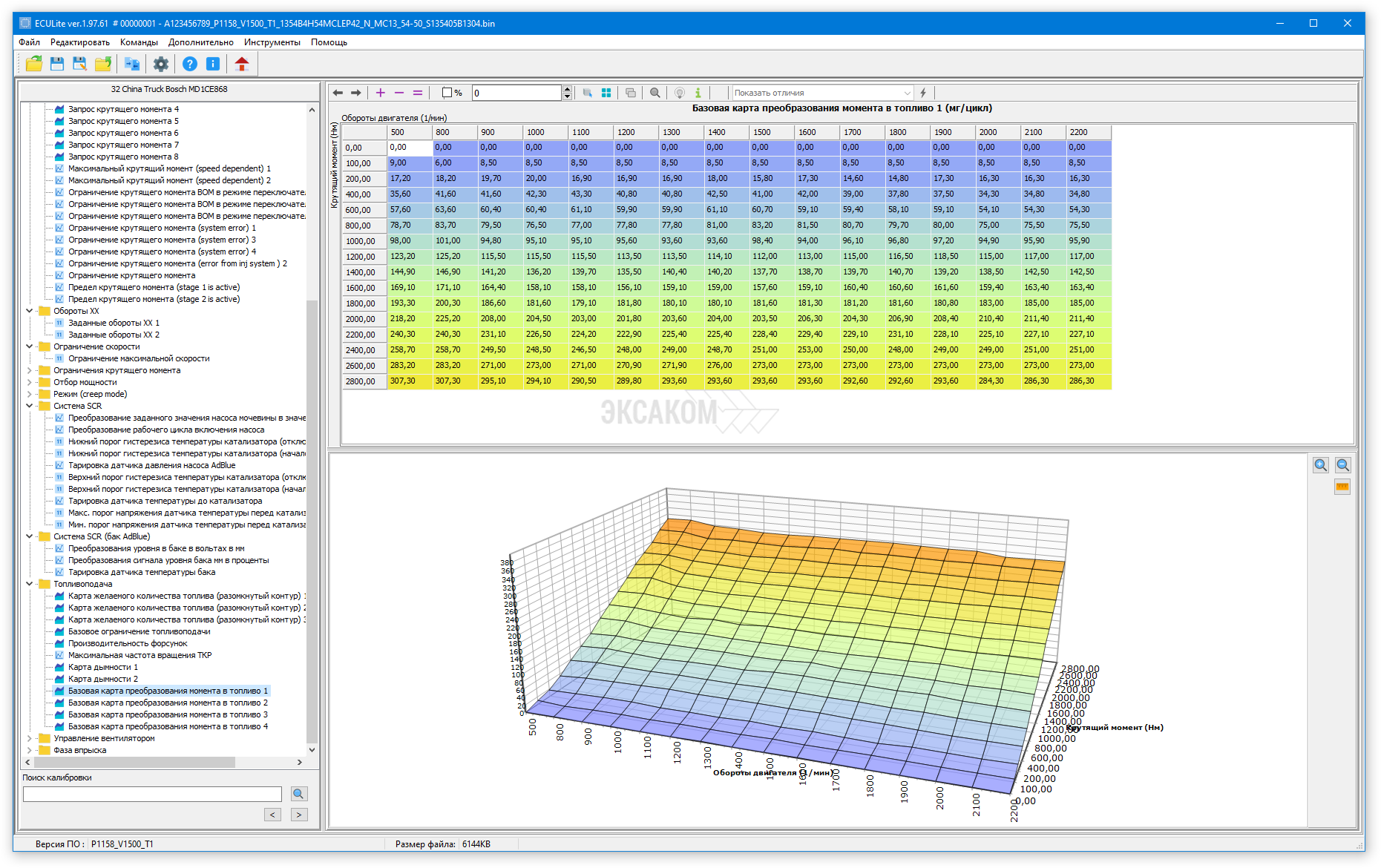The width and height of the screenshot is (1381, 868).
Task: Click the orange ruler icon beside chart
Action: pyautogui.click(x=1342, y=487)
